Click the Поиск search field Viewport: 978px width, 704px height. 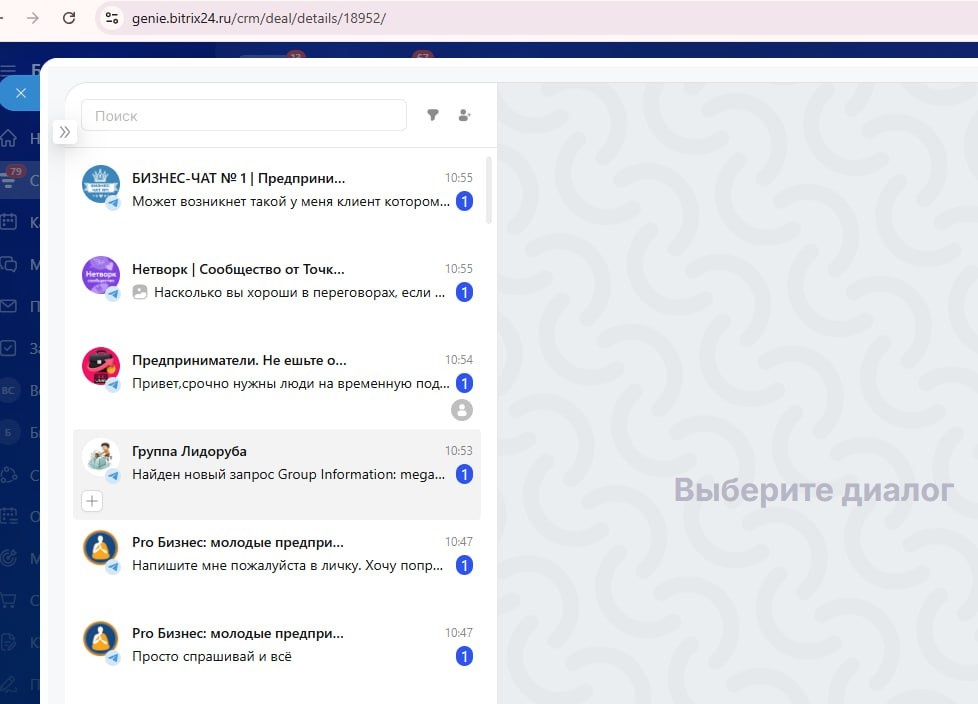point(244,115)
